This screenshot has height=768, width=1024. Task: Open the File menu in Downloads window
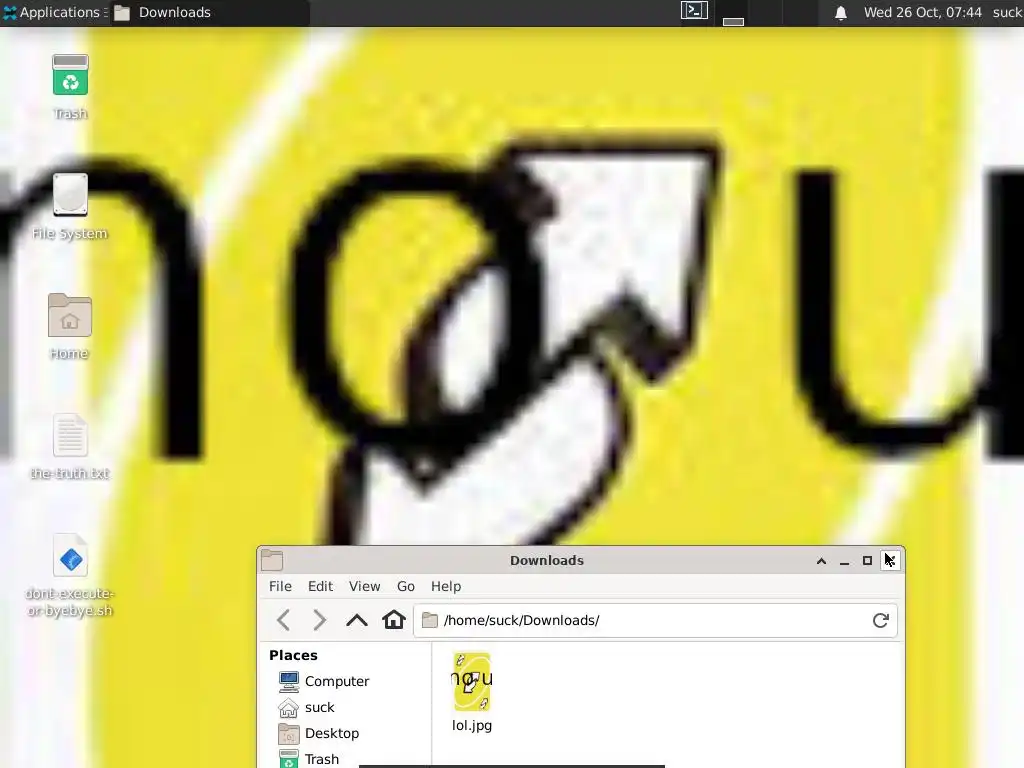tap(280, 586)
